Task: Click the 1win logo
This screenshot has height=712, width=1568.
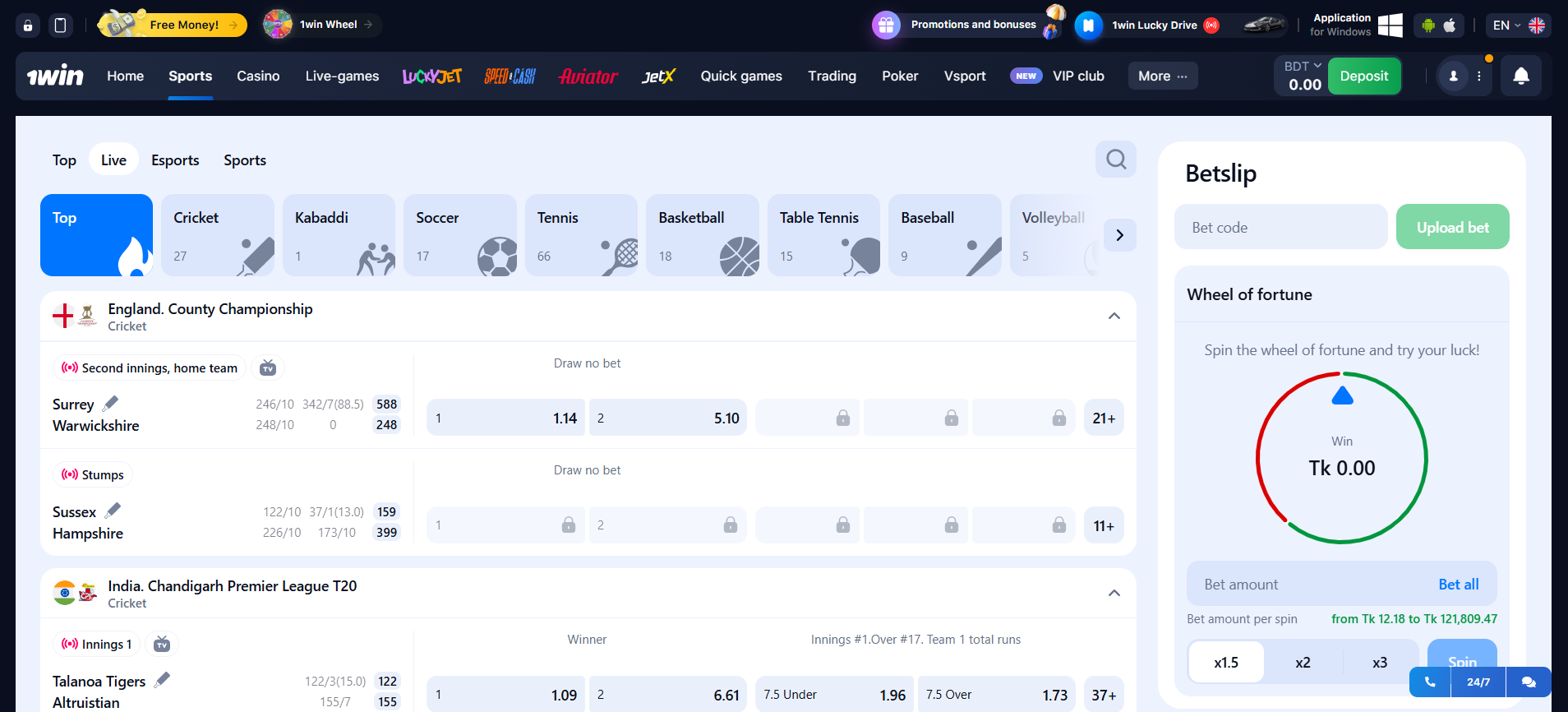Action: click(55, 76)
